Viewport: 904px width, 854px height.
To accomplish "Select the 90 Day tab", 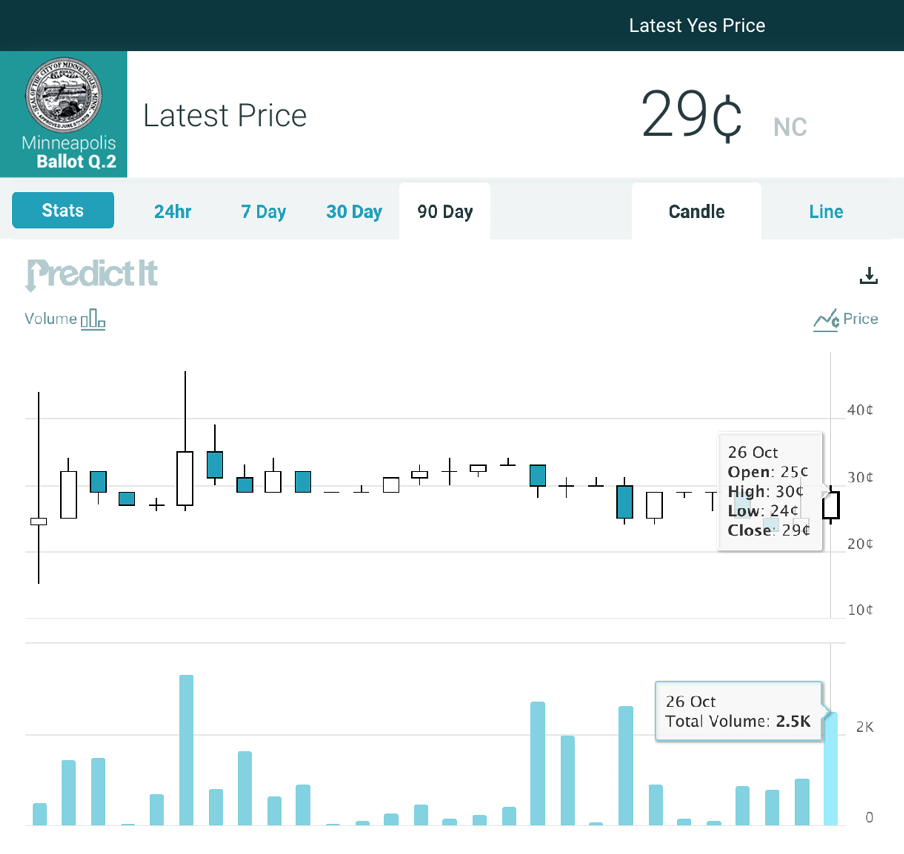I will [x=445, y=211].
